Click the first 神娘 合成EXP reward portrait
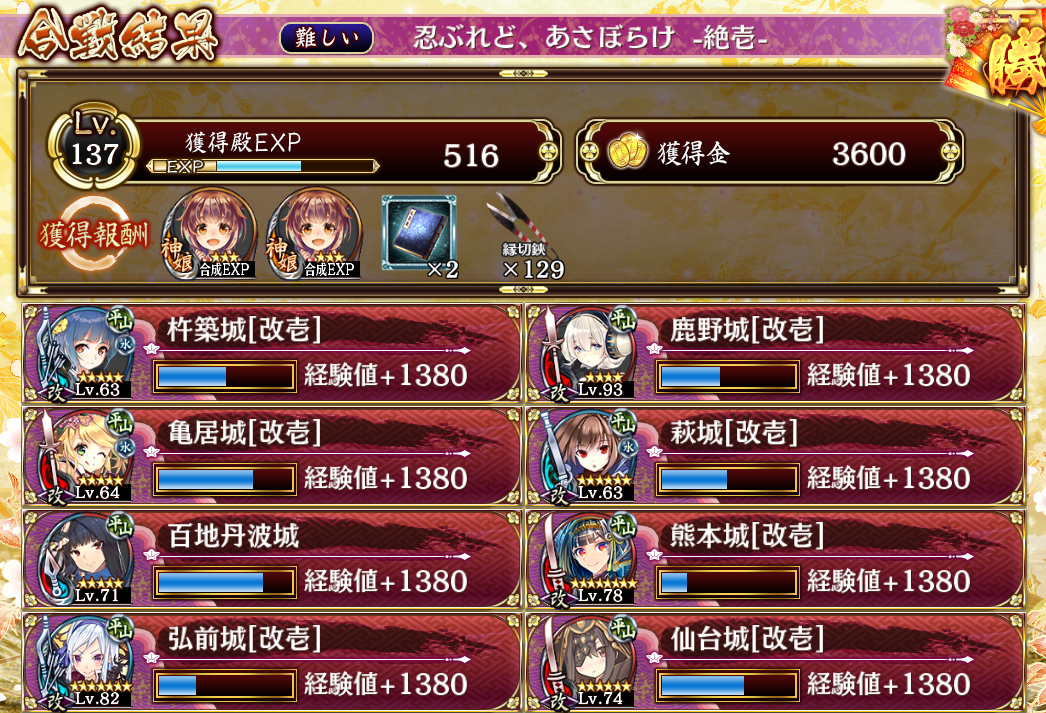This screenshot has height=713, width=1046. (209, 233)
